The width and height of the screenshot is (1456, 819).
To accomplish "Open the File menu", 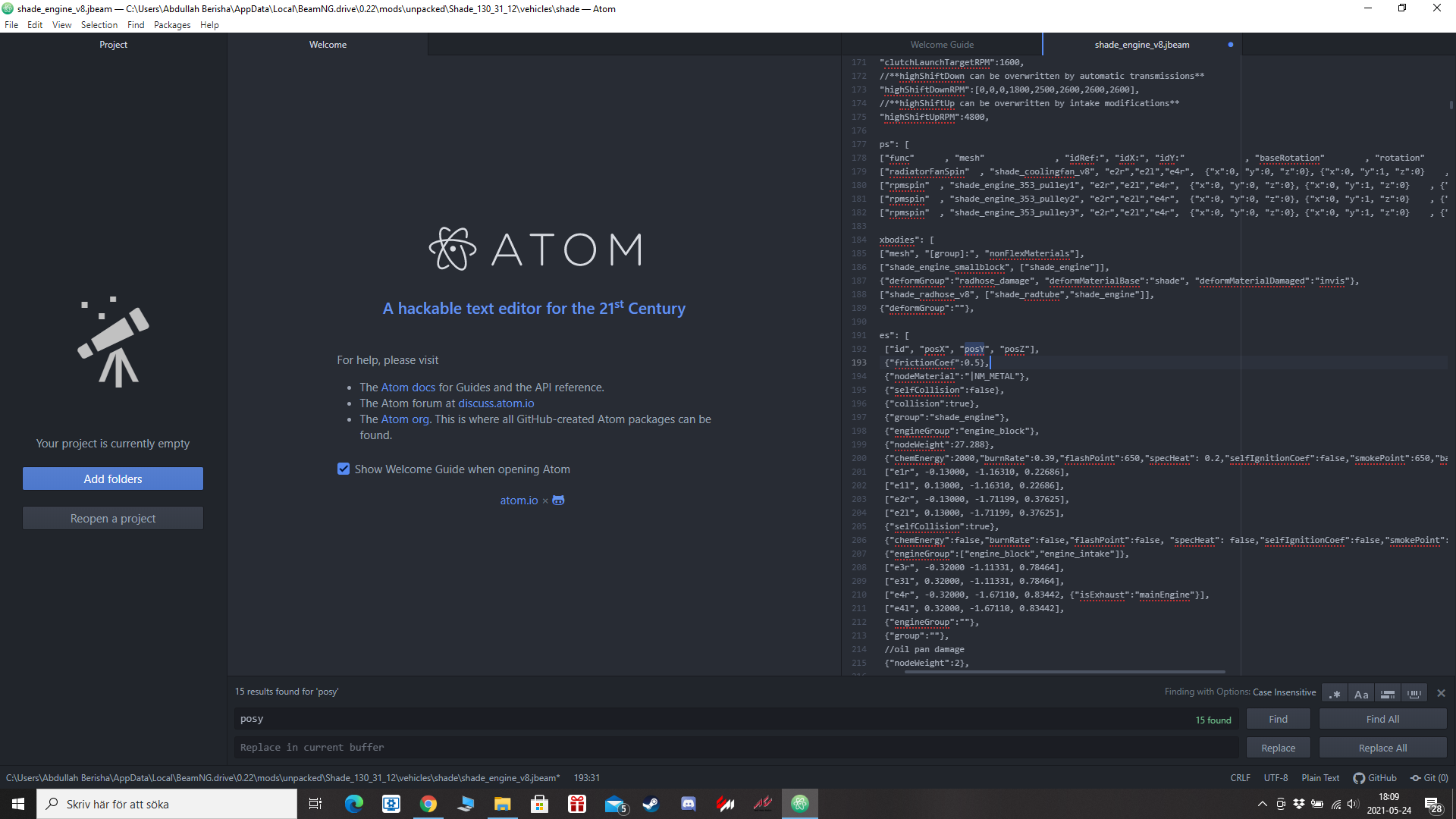I will [x=11, y=25].
